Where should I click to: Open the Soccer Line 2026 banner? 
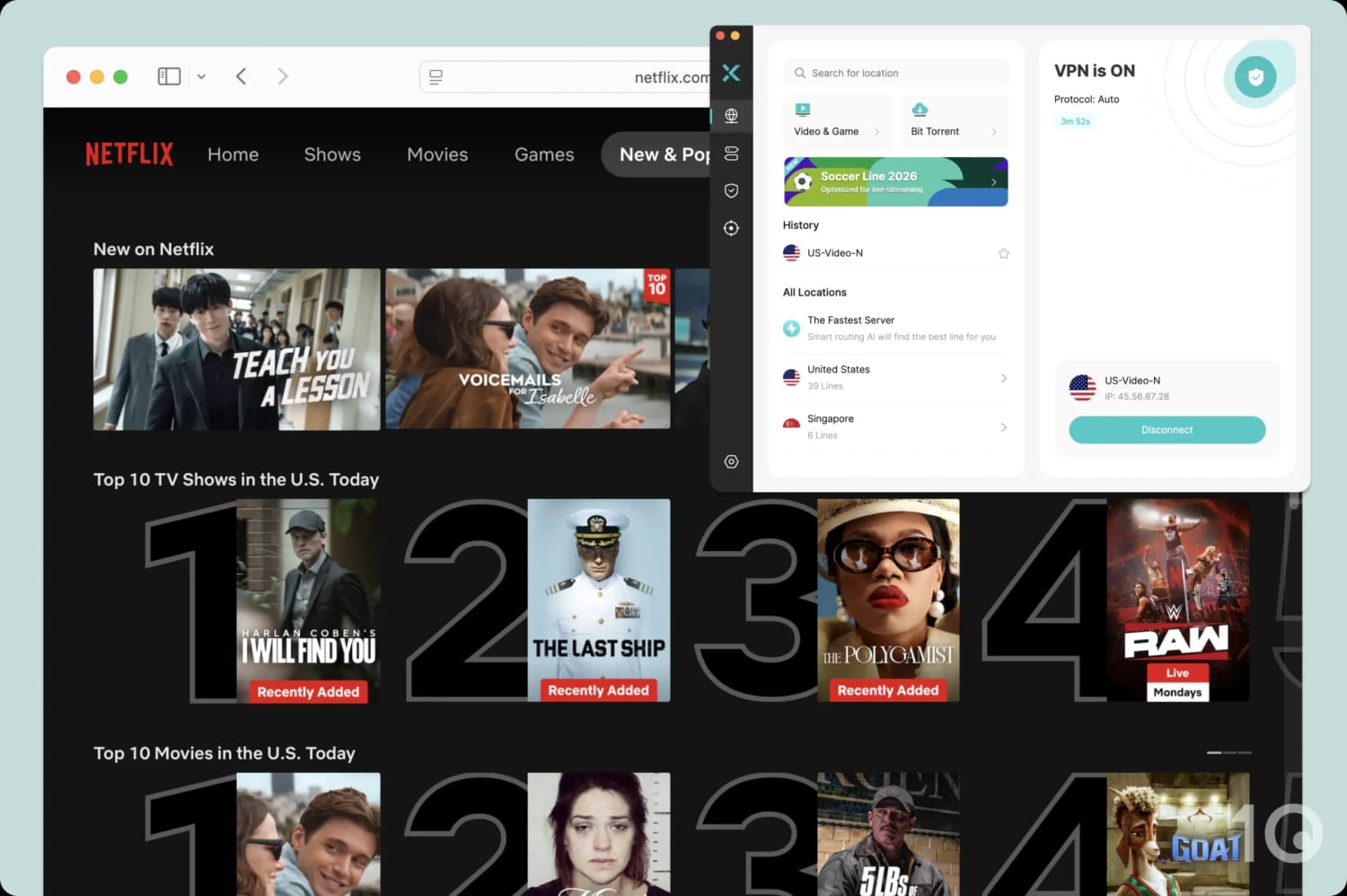(895, 182)
